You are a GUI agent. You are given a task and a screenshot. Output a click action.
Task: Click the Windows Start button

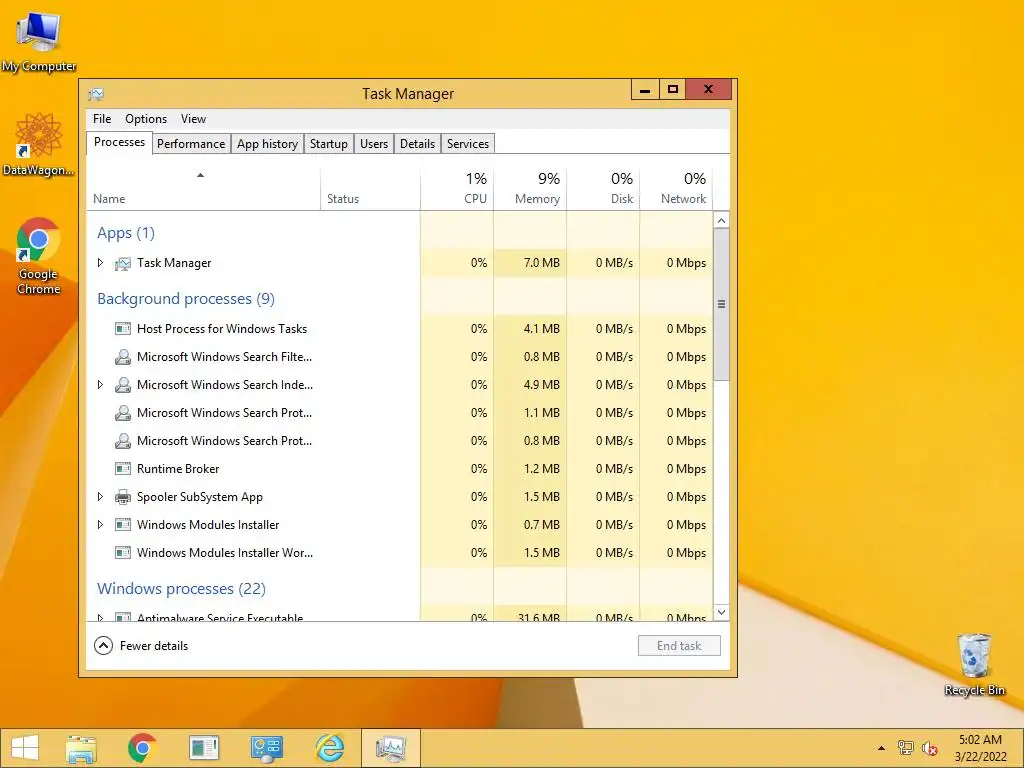pos(25,748)
